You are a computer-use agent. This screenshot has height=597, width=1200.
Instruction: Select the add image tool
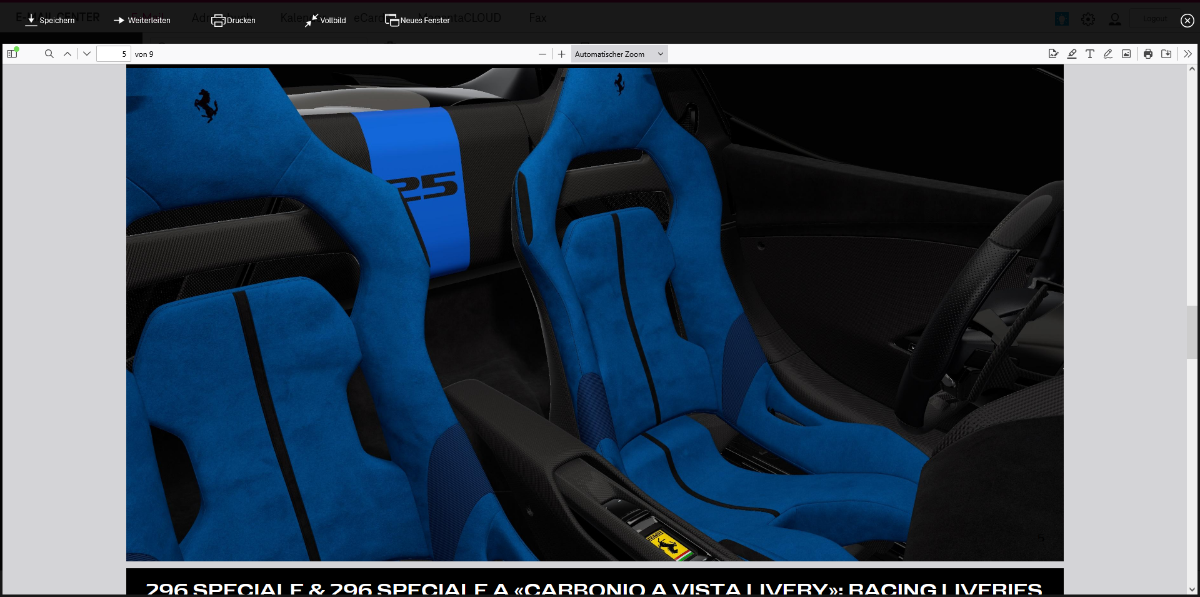click(x=1126, y=54)
